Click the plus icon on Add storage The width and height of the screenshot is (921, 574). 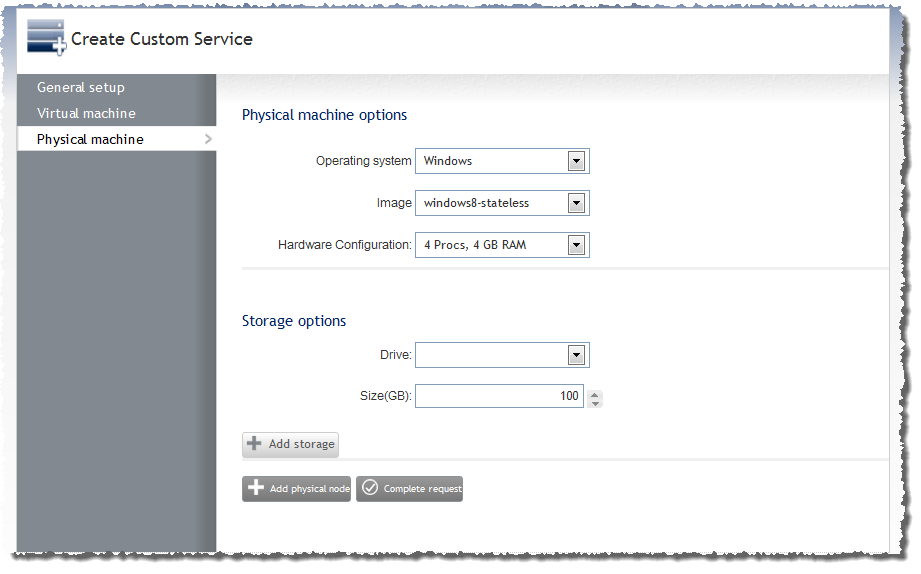(254, 444)
